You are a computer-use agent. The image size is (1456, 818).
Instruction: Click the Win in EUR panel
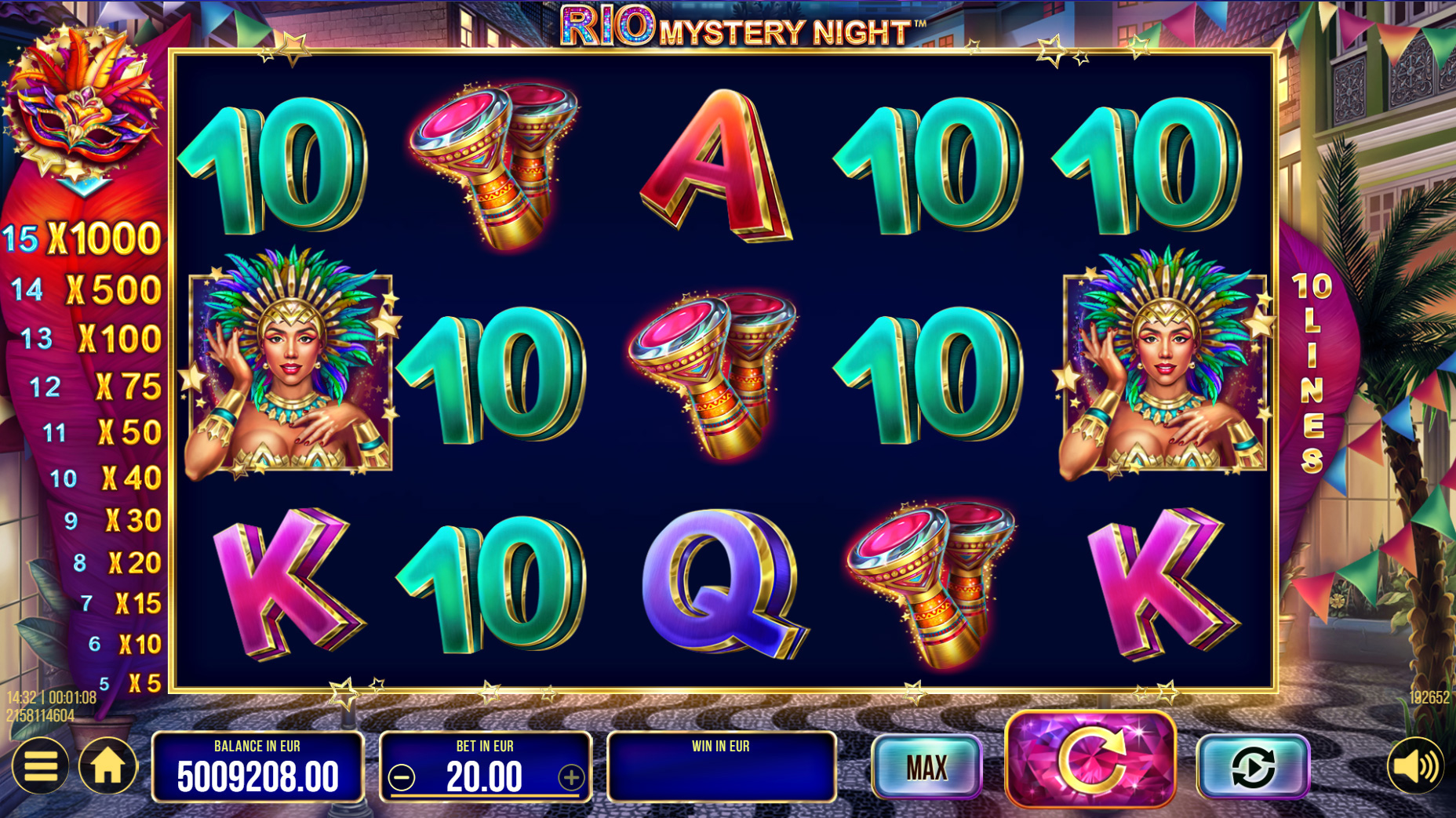coord(721,767)
